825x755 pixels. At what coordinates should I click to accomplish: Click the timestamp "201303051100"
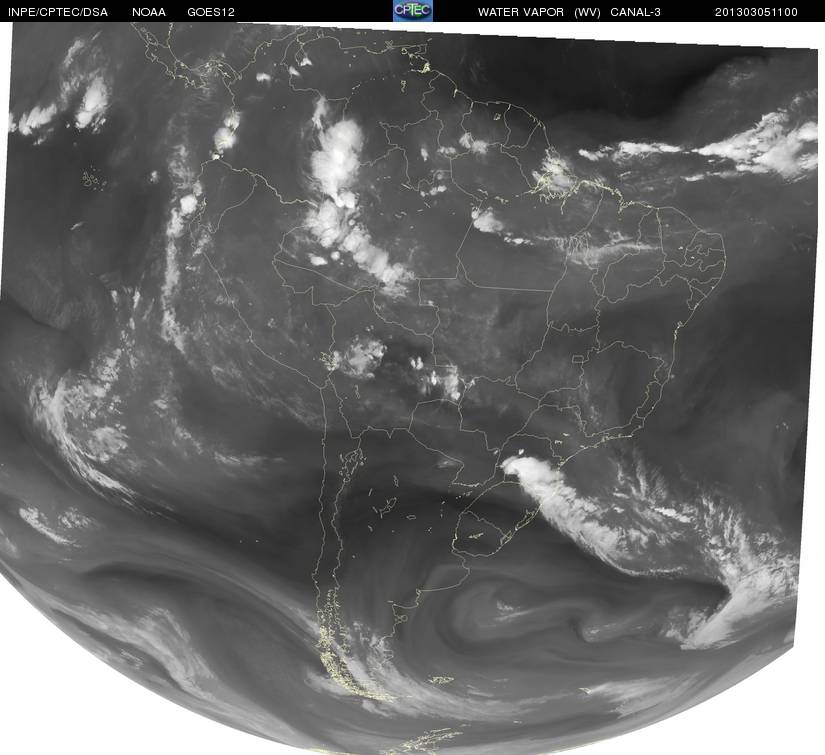756,12
